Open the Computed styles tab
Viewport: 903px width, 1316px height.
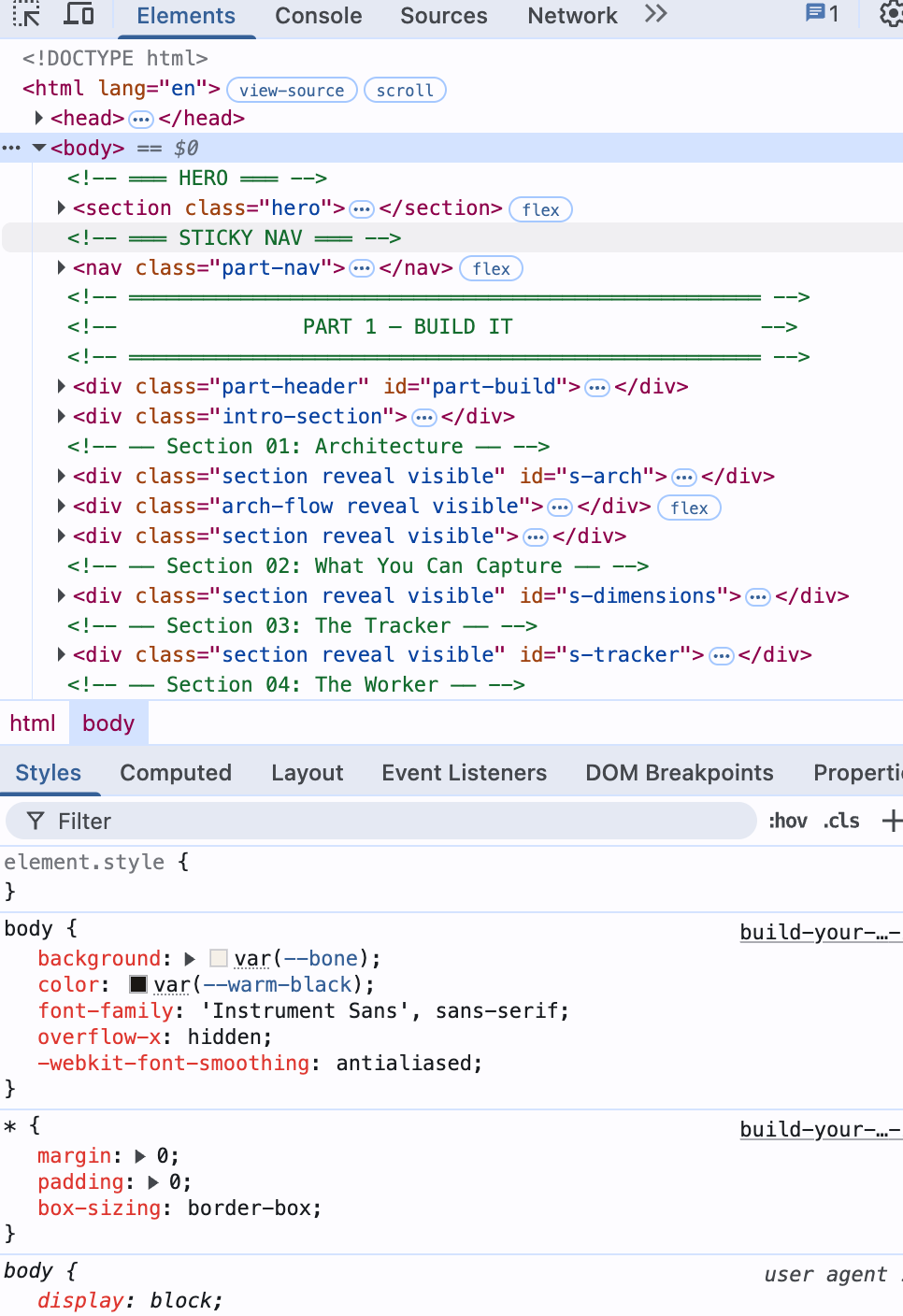click(x=176, y=773)
